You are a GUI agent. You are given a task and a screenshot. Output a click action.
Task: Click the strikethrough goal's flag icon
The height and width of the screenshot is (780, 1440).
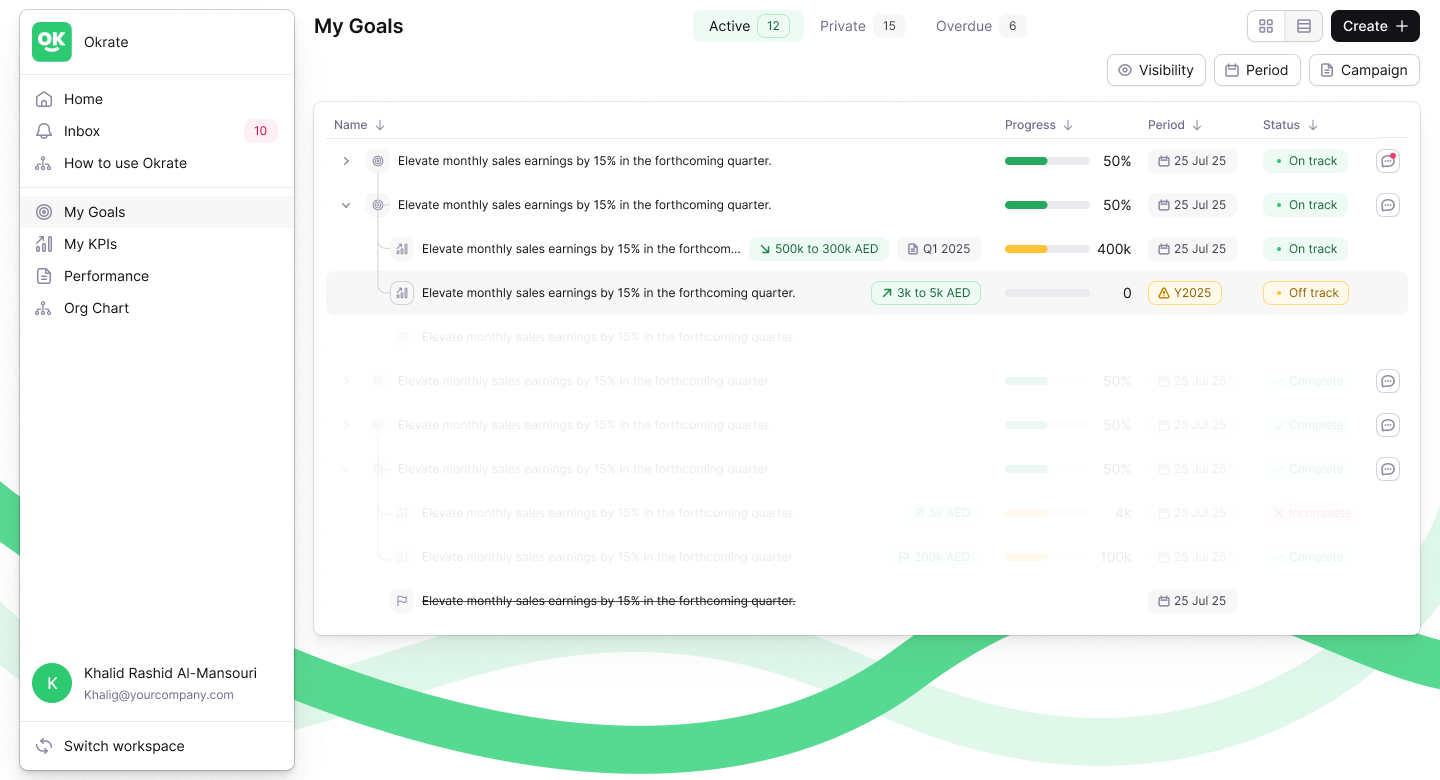pos(402,600)
